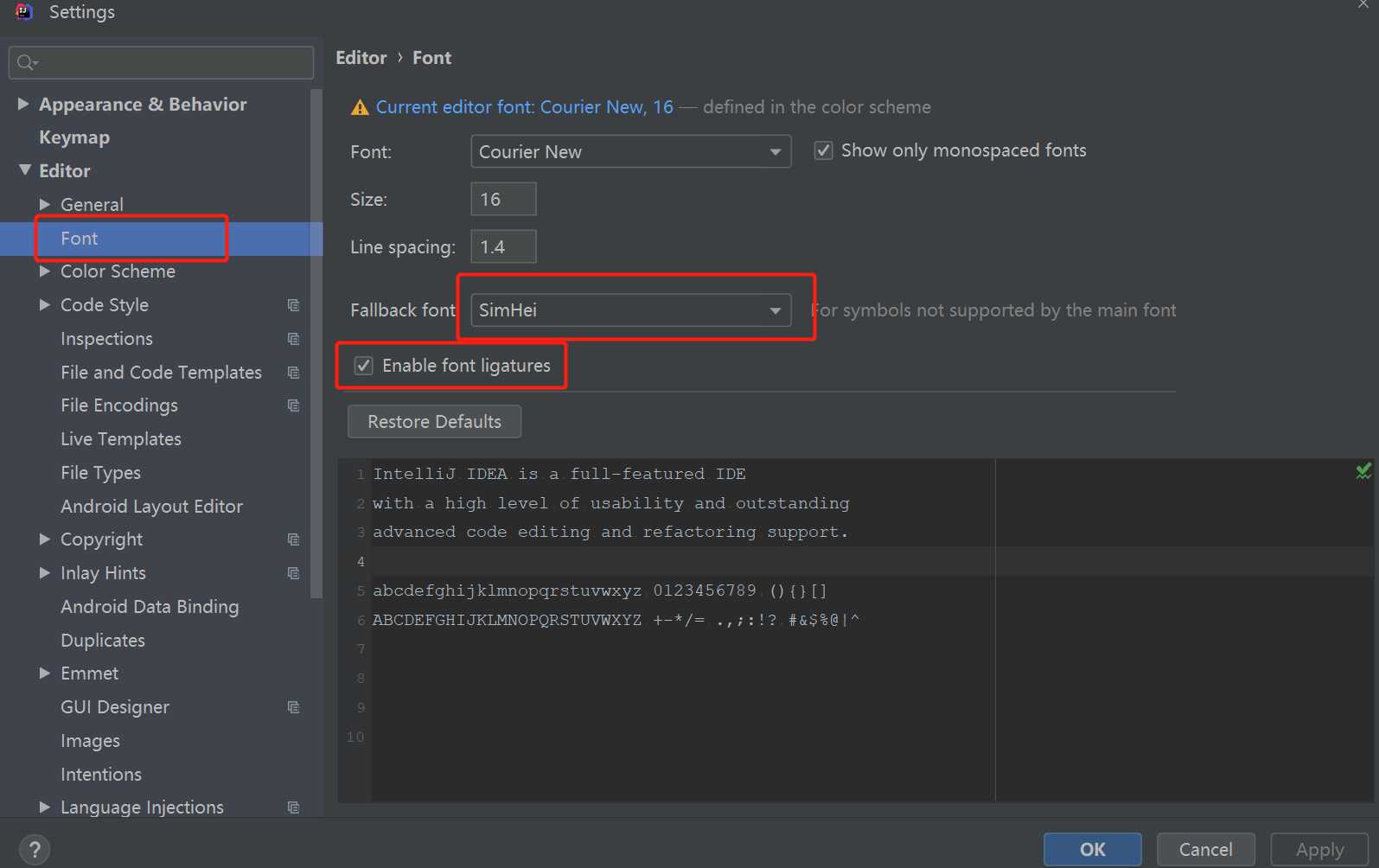
Task: Toggle Show only monospaced fonts checkbox
Action: coord(823,150)
